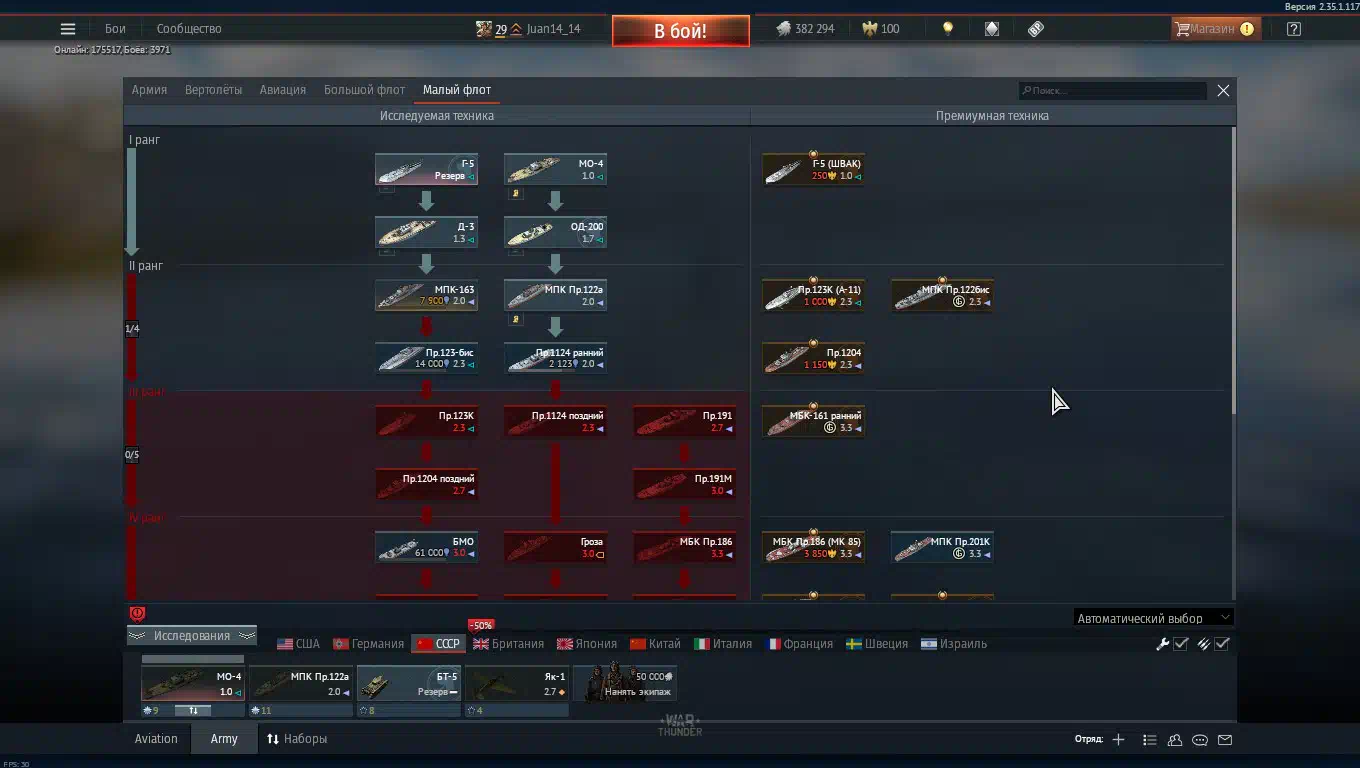Choose the США nation
Image resolution: width=1360 pixels, height=768 pixels.
pyautogui.click(x=298, y=644)
